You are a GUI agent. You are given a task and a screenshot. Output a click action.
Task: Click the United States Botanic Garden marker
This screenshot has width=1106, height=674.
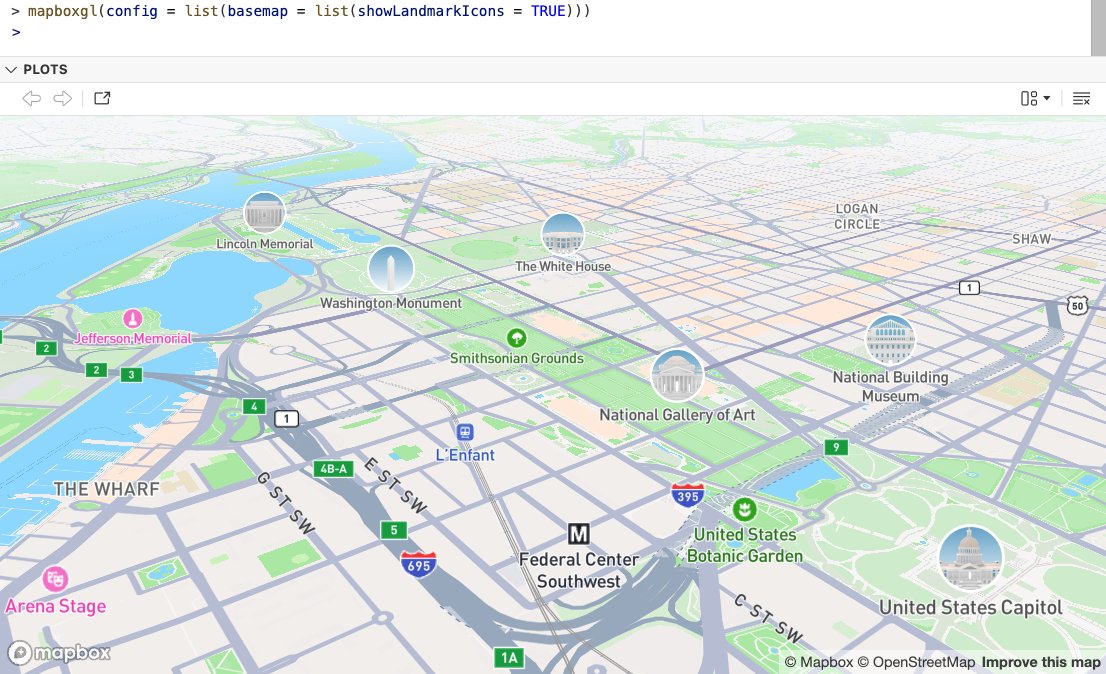point(744,509)
